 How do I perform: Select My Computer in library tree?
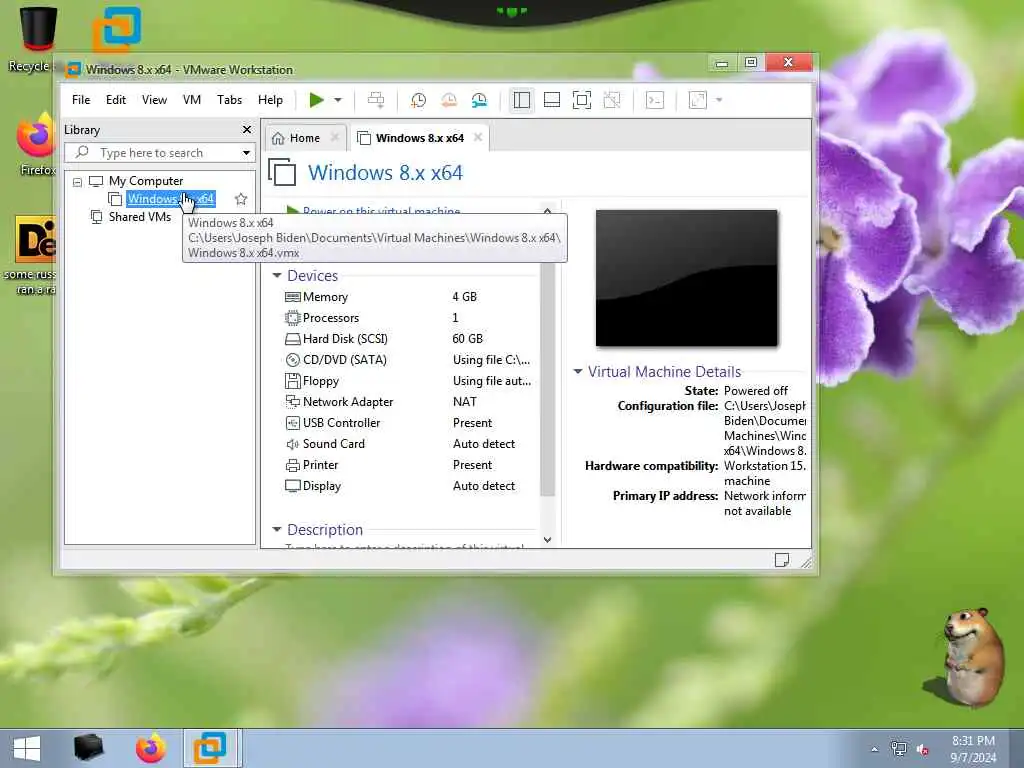coord(146,181)
